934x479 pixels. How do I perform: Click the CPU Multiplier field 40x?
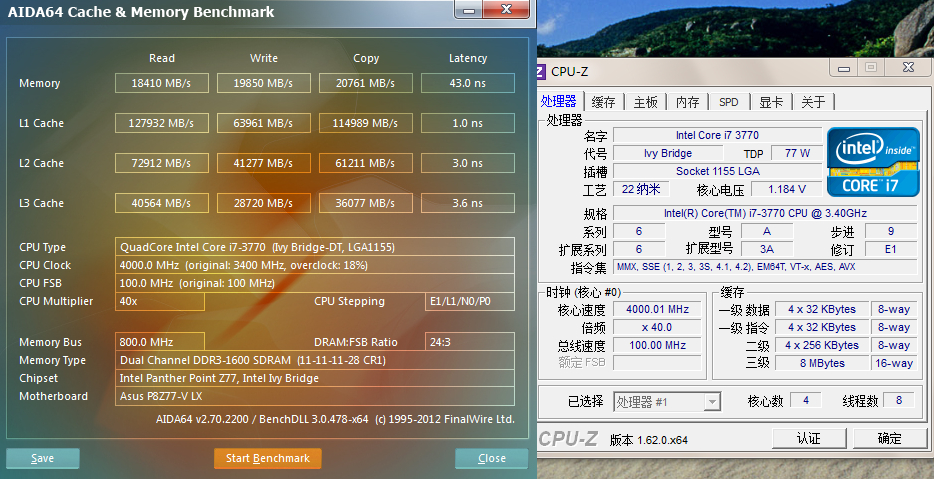click(160, 301)
